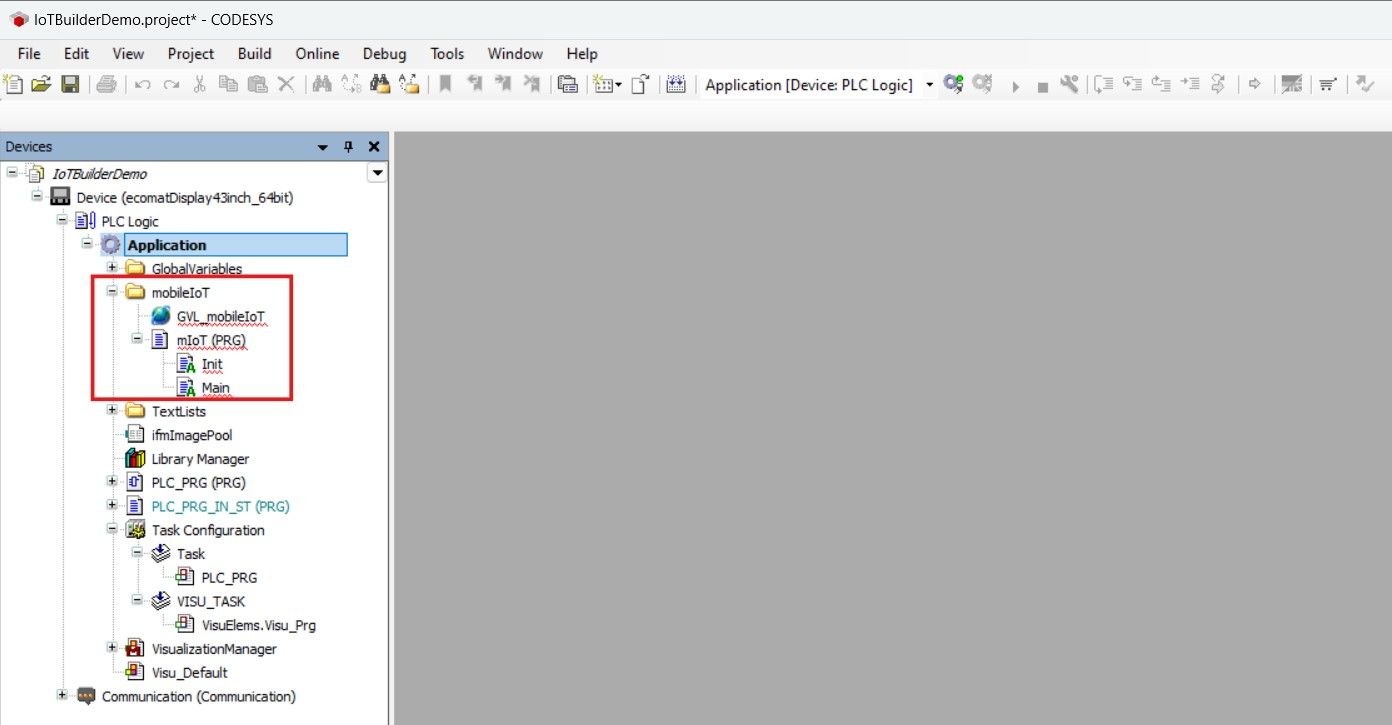Image resolution: width=1392 pixels, height=725 pixels.
Task: Click the Build icon before the Application selector
Action: [676, 85]
